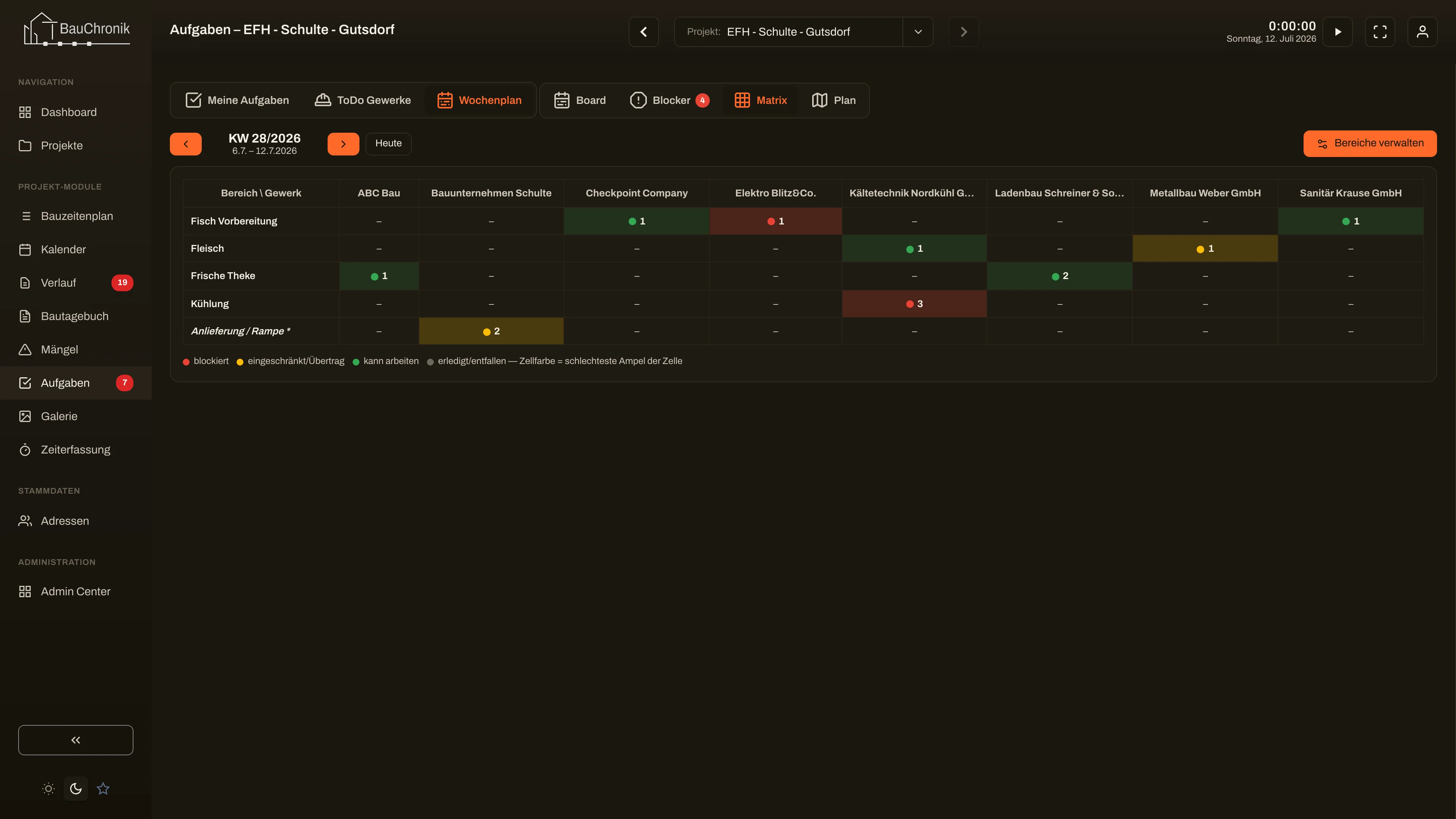Switch to Wochenplan tab
This screenshot has width=1456, height=819.
coord(479,100)
